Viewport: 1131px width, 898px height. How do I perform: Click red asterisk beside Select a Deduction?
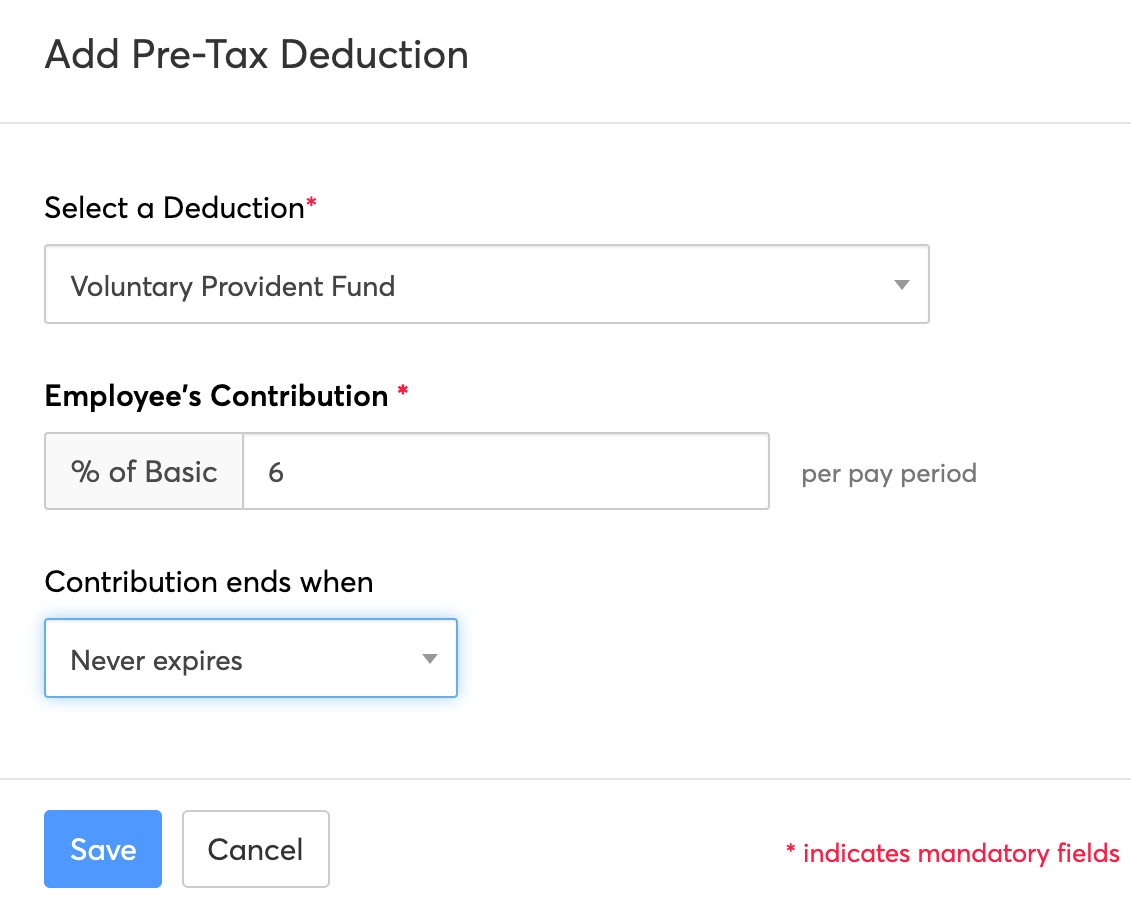[312, 202]
